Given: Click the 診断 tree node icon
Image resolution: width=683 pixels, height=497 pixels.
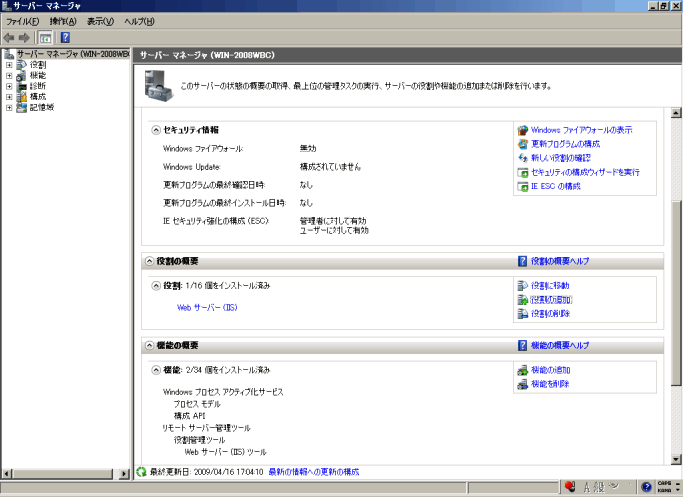Looking at the screenshot, I should point(21,86).
